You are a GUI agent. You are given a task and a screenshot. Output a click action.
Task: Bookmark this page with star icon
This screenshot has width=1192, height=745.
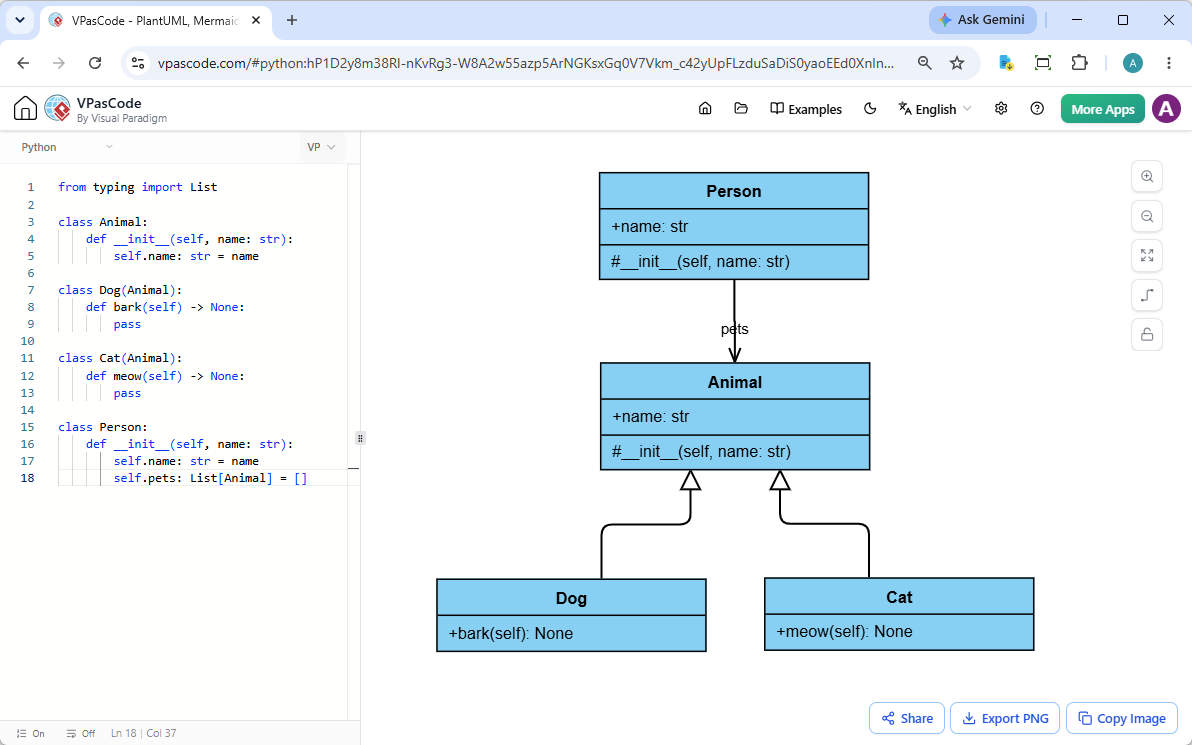(957, 63)
